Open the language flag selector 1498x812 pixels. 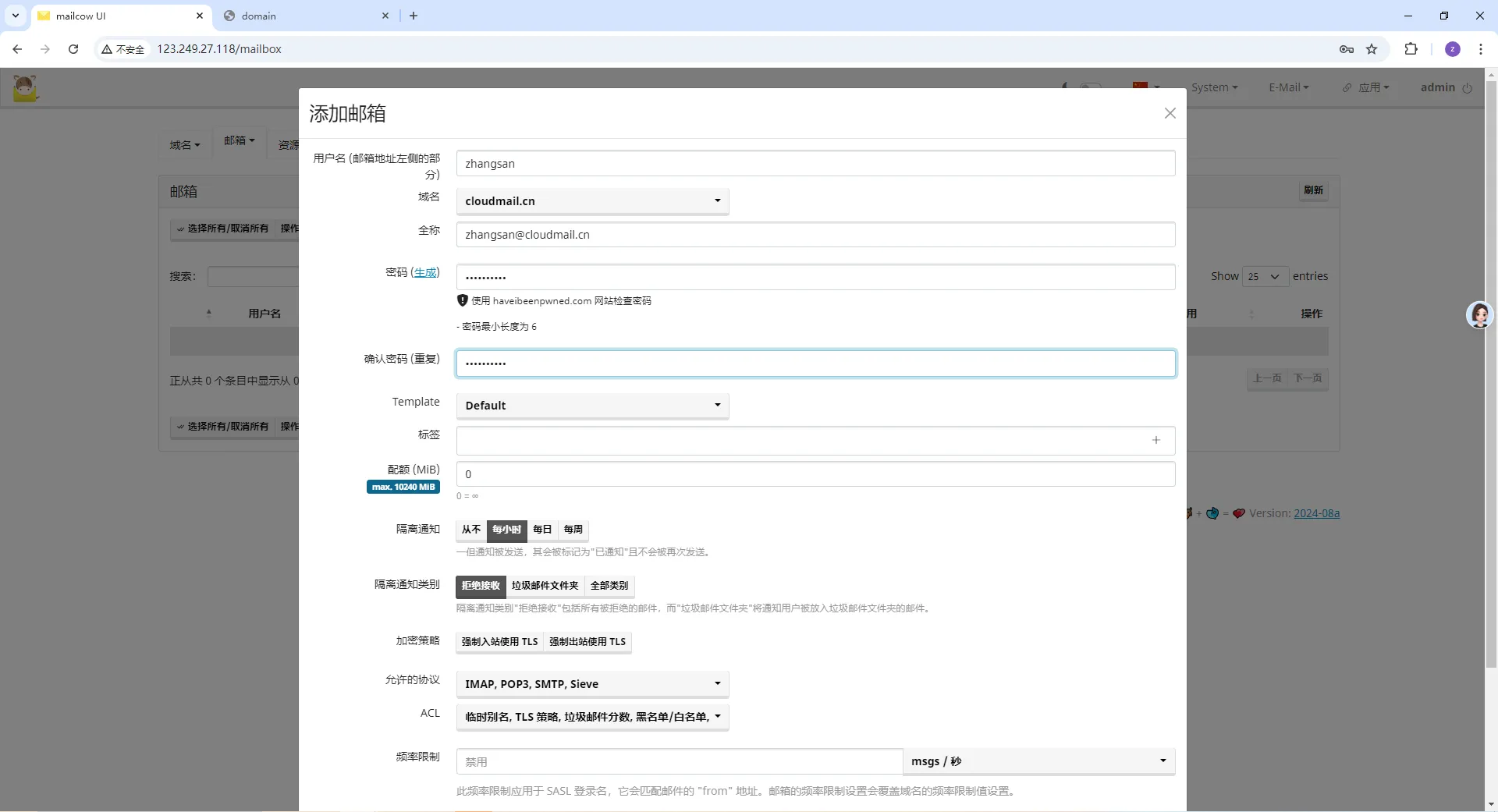click(x=1145, y=87)
